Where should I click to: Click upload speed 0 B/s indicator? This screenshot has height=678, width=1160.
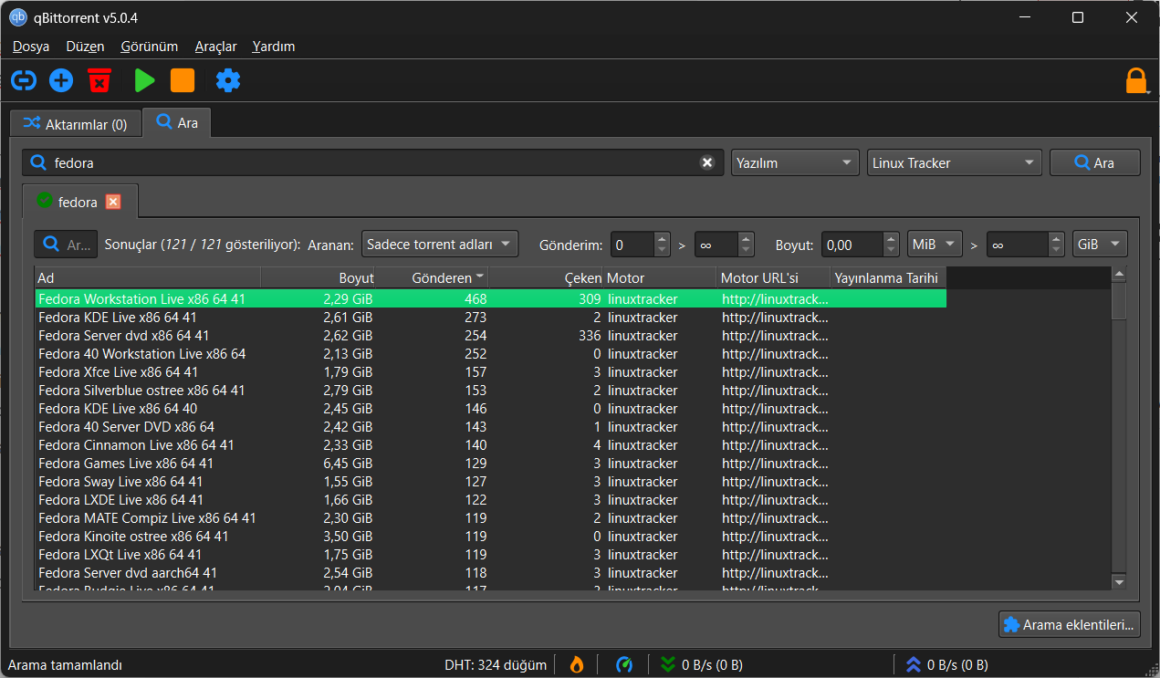coord(948,665)
